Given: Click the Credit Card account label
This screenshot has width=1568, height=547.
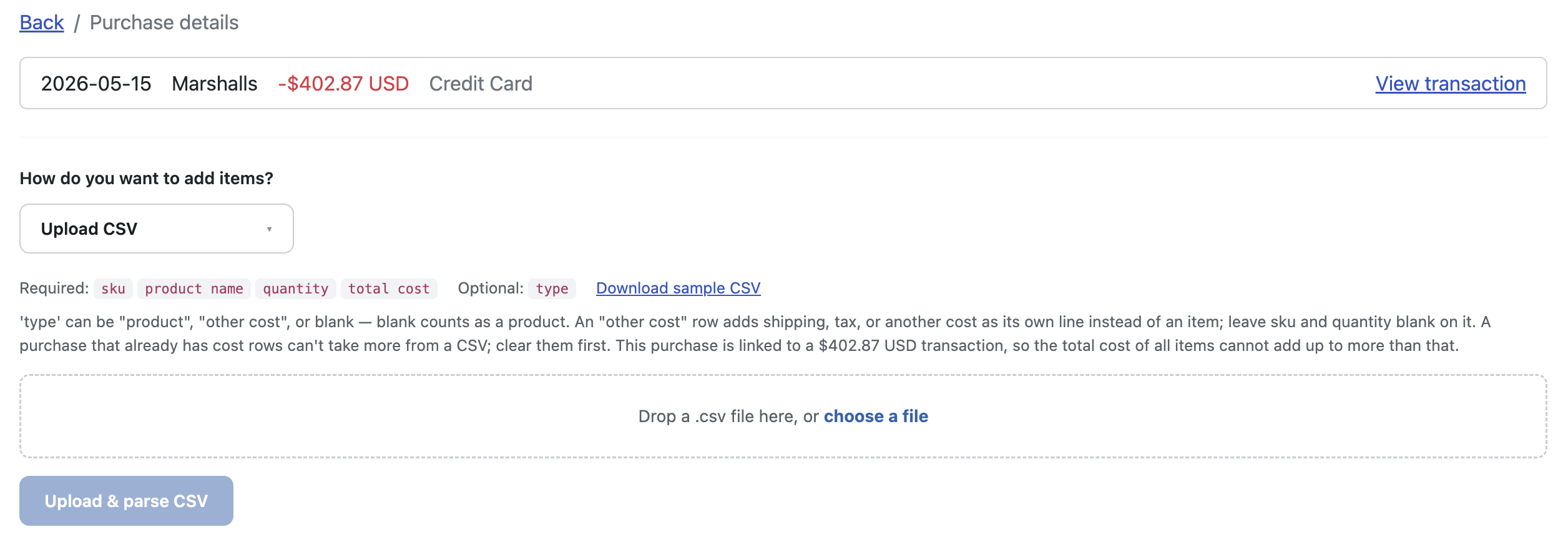Looking at the screenshot, I should click(481, 84).
